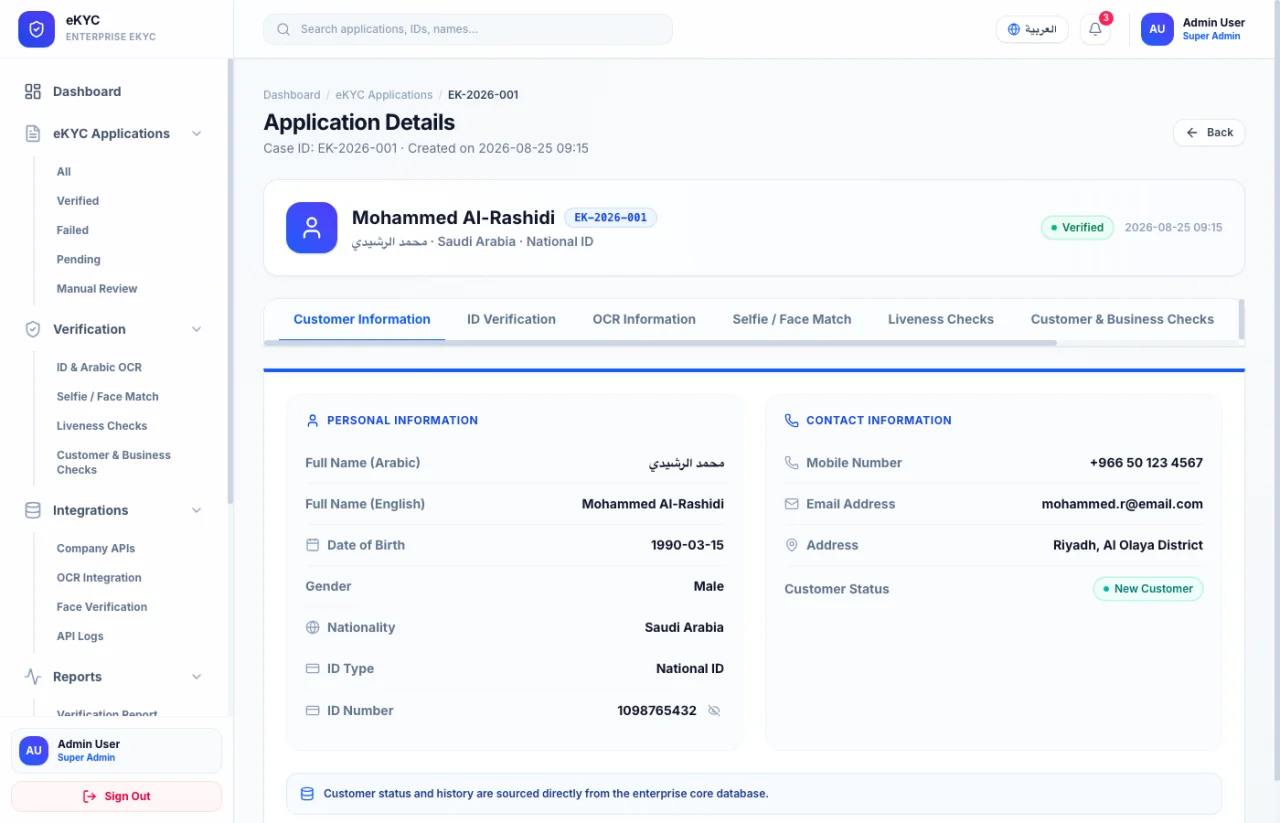Click the calendar icon next to Date of Birth

click(313, 545)
